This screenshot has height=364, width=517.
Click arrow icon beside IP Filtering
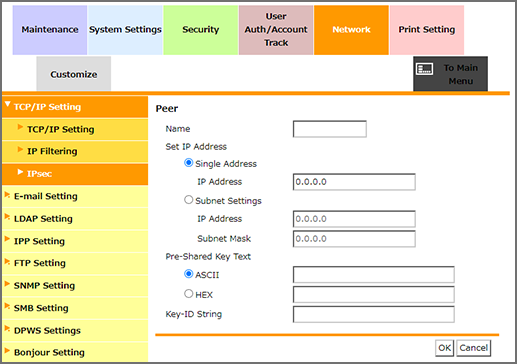coord(20,149)
